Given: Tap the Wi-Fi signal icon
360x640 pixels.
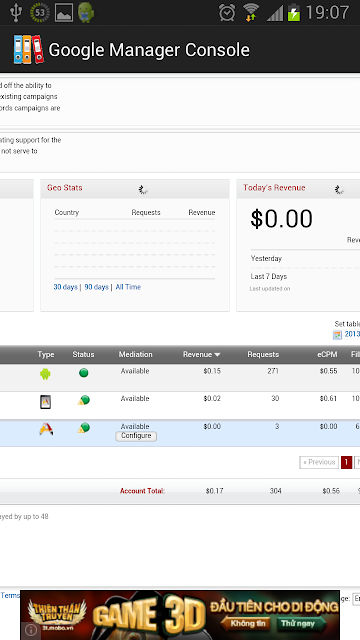Looking at the screenshot, I should pos(251,12).
